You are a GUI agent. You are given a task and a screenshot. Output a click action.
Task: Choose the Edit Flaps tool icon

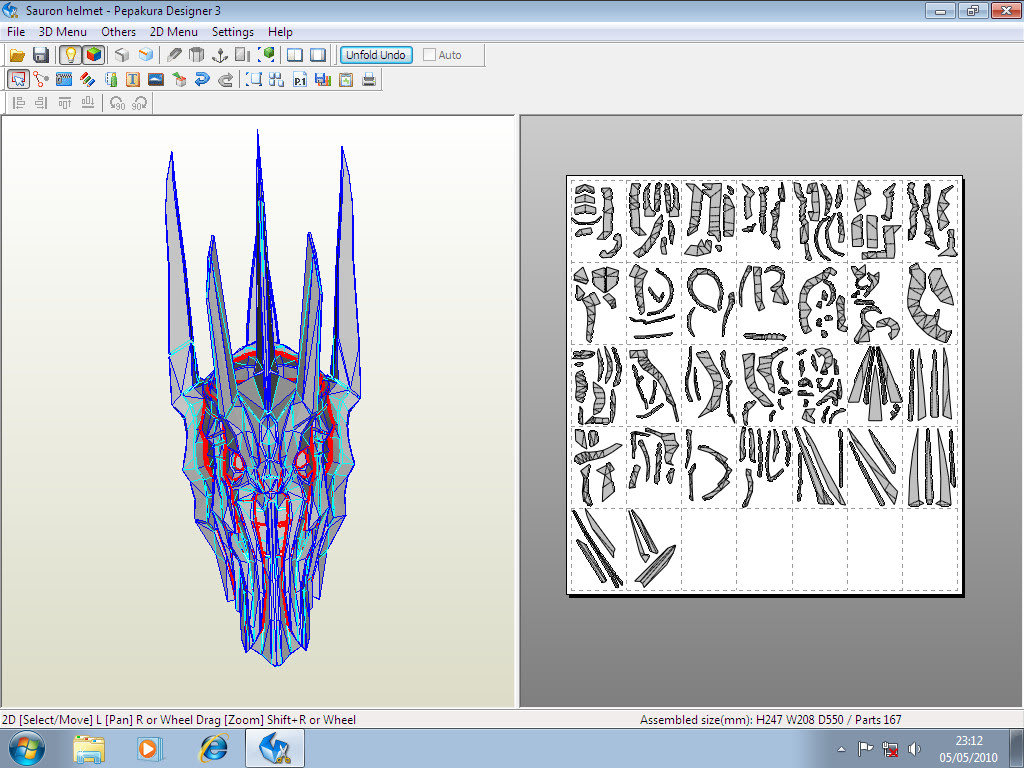pos(64,80)
